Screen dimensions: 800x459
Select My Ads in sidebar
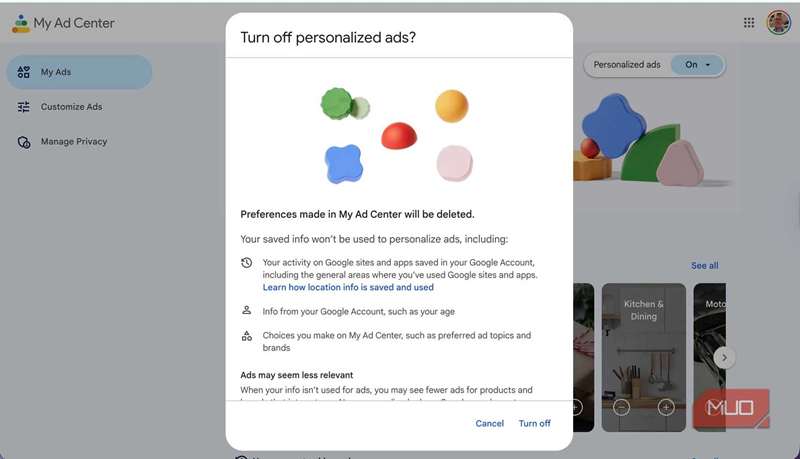tap(56, 72)
